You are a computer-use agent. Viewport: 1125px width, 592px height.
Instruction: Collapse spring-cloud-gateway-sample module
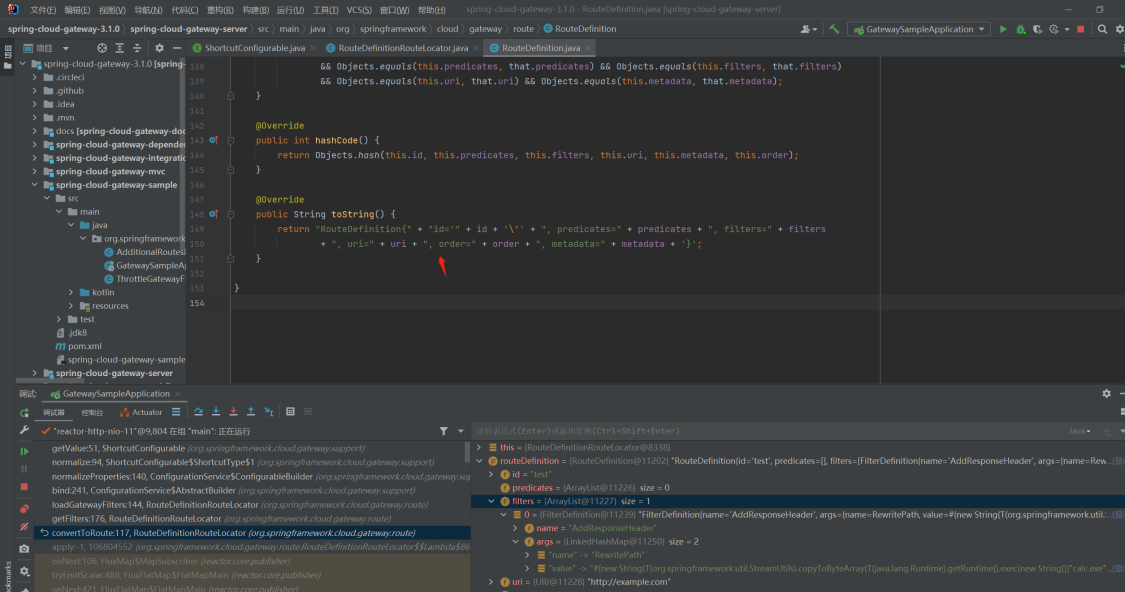[x=34, y=185]
